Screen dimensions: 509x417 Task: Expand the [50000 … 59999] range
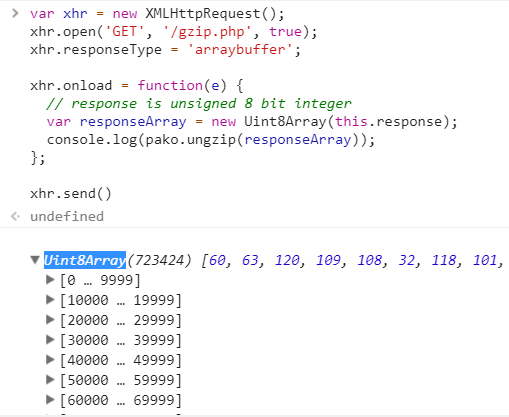(x=50, y=379)
